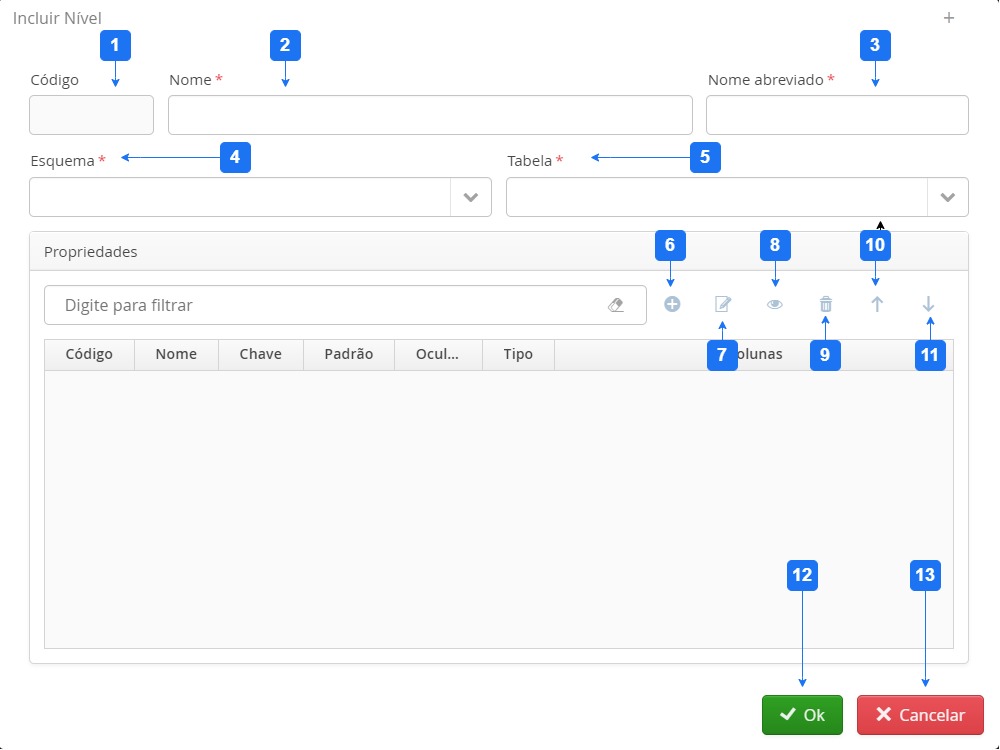The height and width of the screenshot is (750, 1000).
Task: Click the delete property trash icon
Action: tap(826, 305)
